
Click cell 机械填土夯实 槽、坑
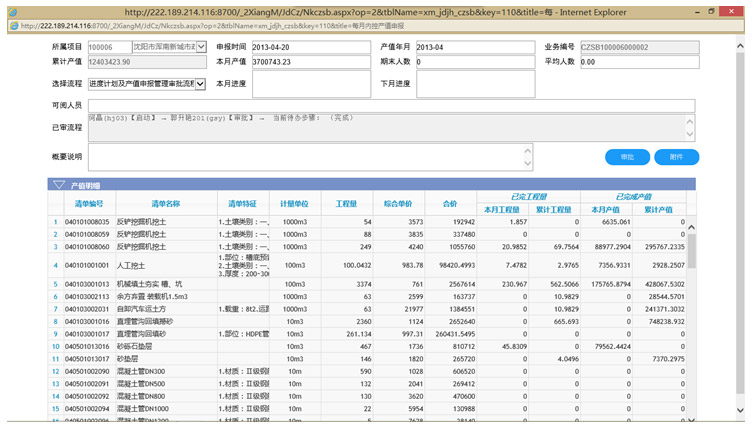point(150,284)
